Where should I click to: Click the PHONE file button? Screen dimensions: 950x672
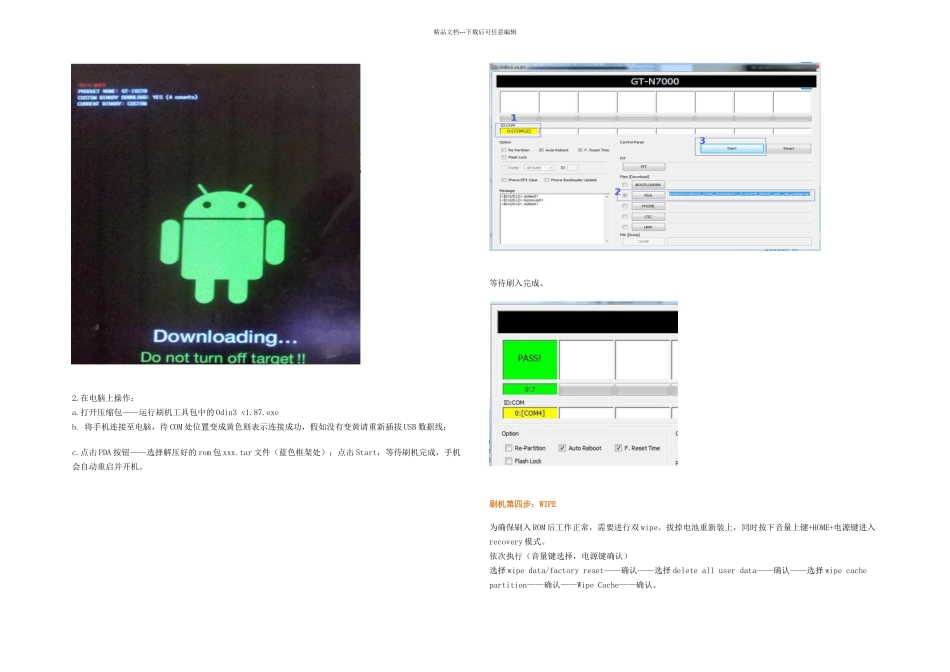click(647, 206)
